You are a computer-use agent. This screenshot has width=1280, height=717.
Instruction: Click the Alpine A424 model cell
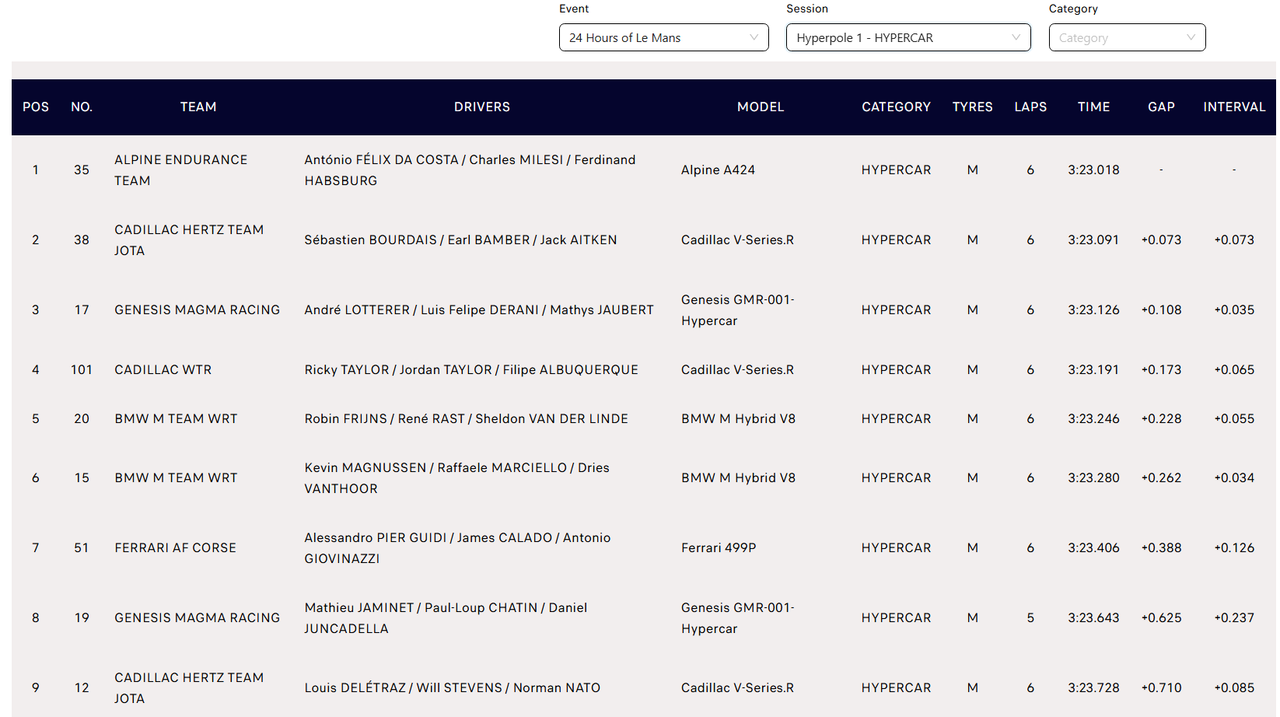coord(718,170)
